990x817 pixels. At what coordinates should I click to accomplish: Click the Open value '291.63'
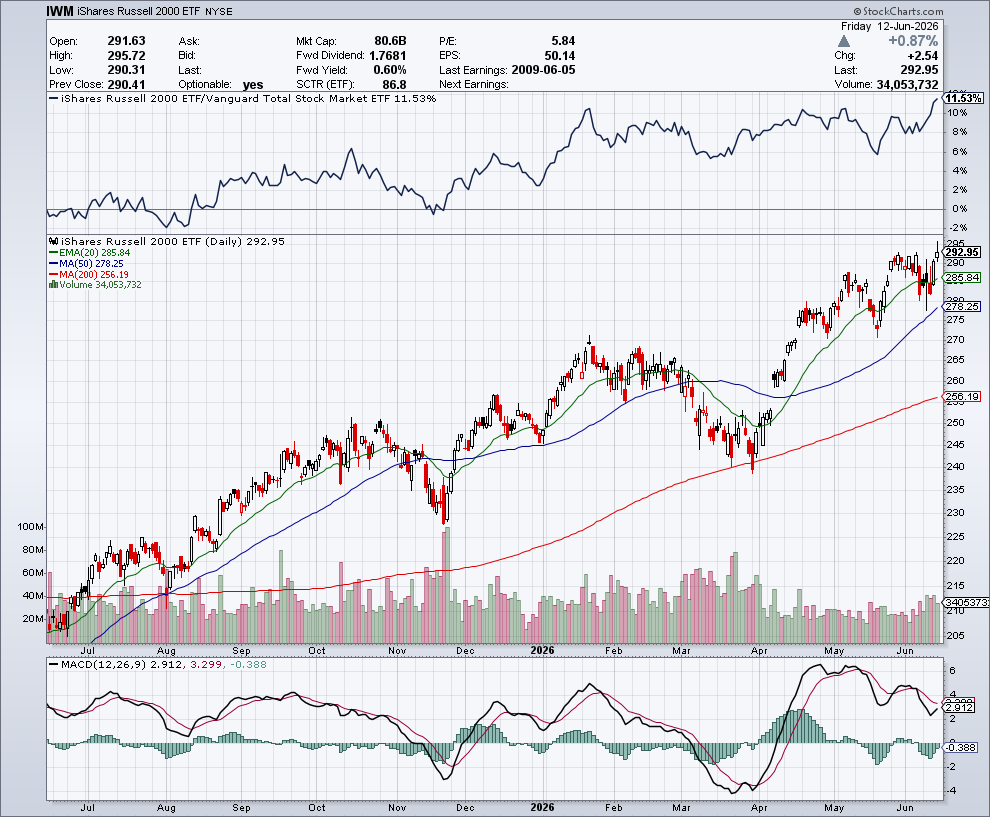point(126,41)
